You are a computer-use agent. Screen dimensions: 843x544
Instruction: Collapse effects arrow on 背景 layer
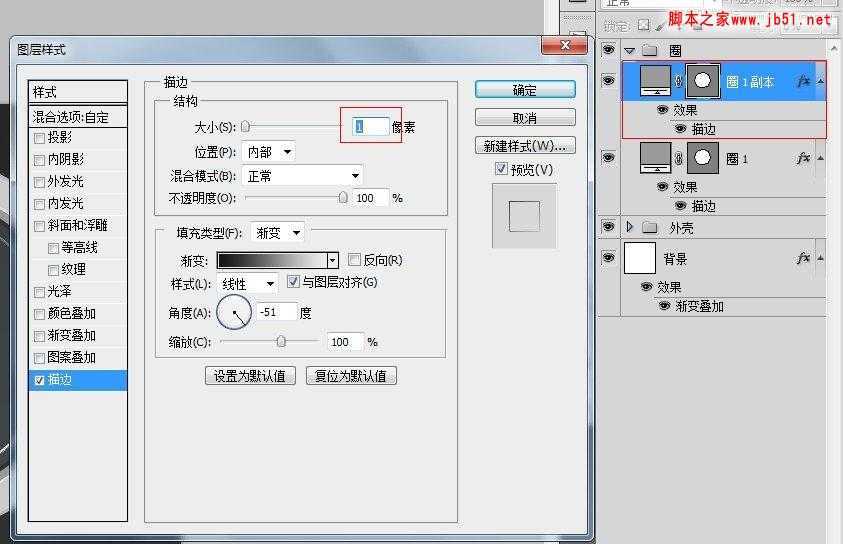point(820,259)
